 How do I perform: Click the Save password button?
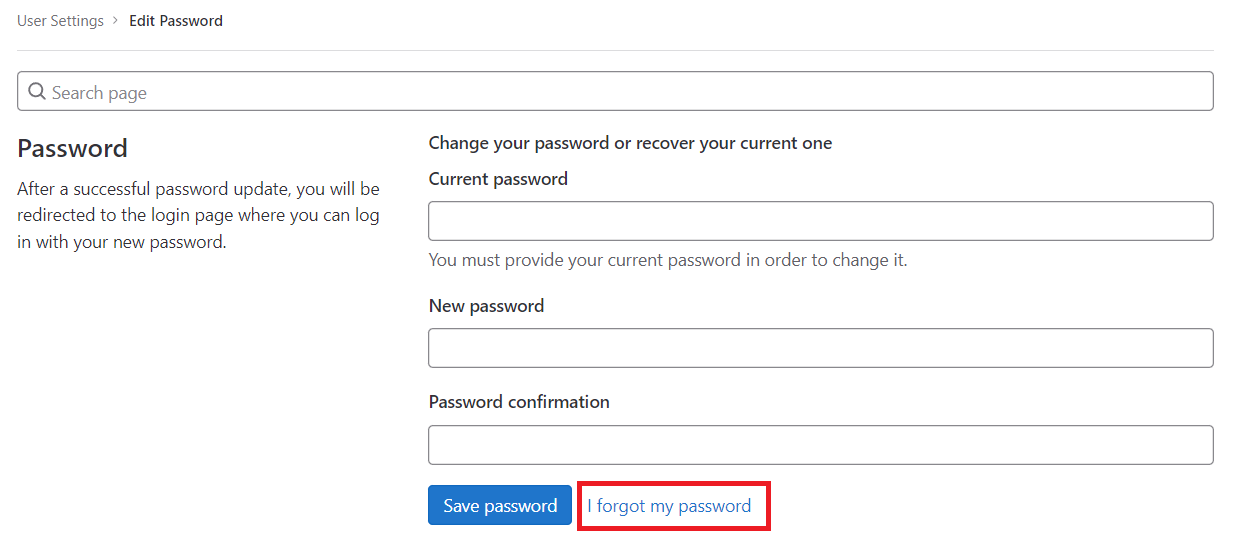[500, 505]
